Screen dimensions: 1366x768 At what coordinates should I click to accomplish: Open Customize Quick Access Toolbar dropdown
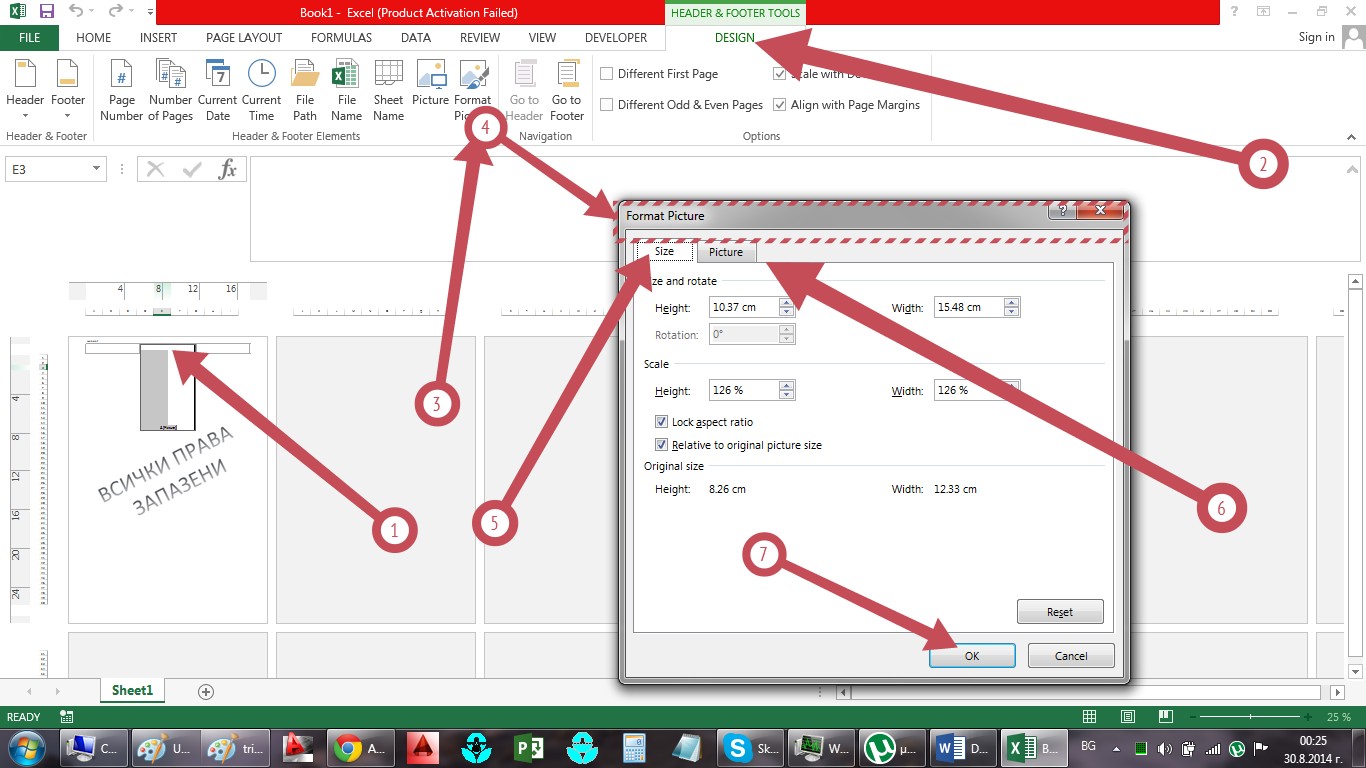[x=150, y=12]
